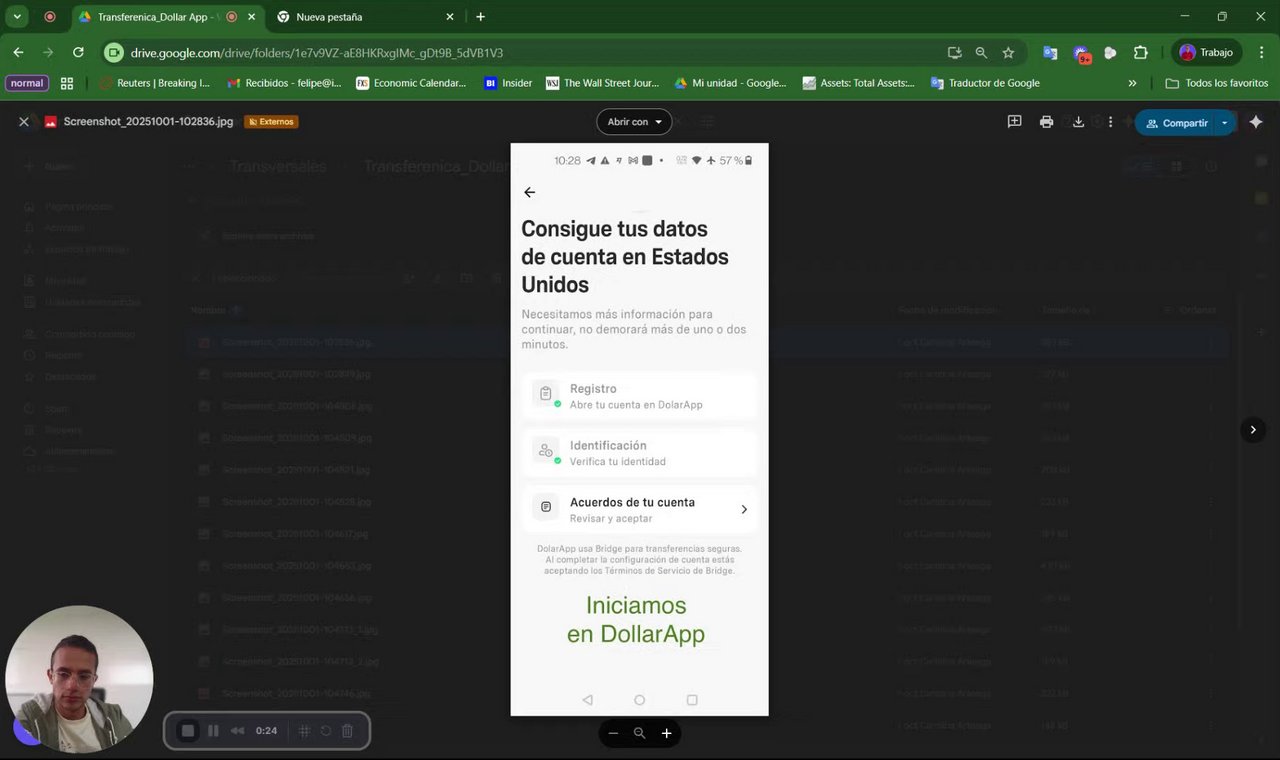Open the extension with the 9+ badge
Screen dimensions: 1280x760
tap(1081, 54)
